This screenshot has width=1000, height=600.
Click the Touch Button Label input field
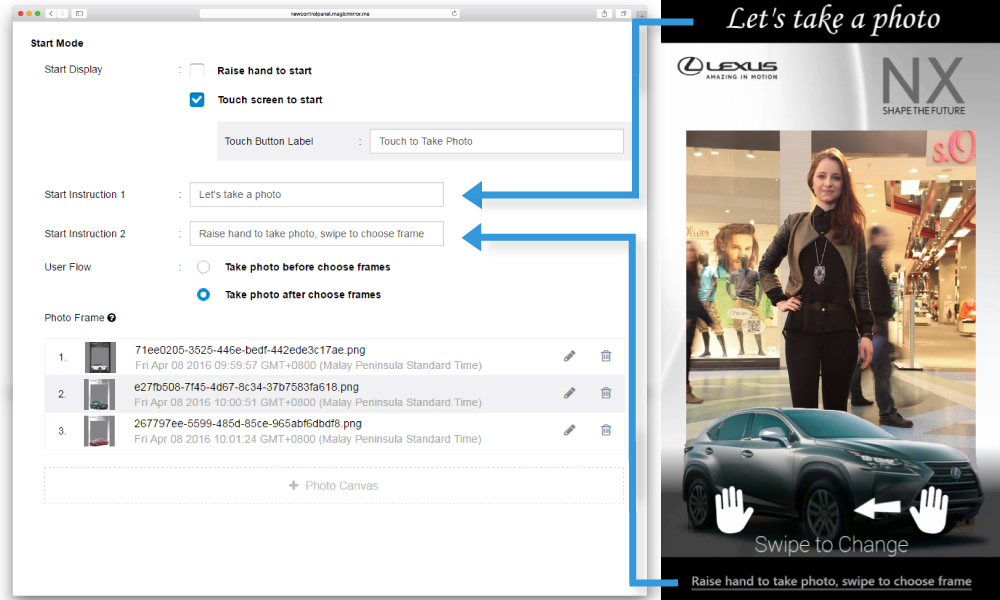(x=496, y=141)
